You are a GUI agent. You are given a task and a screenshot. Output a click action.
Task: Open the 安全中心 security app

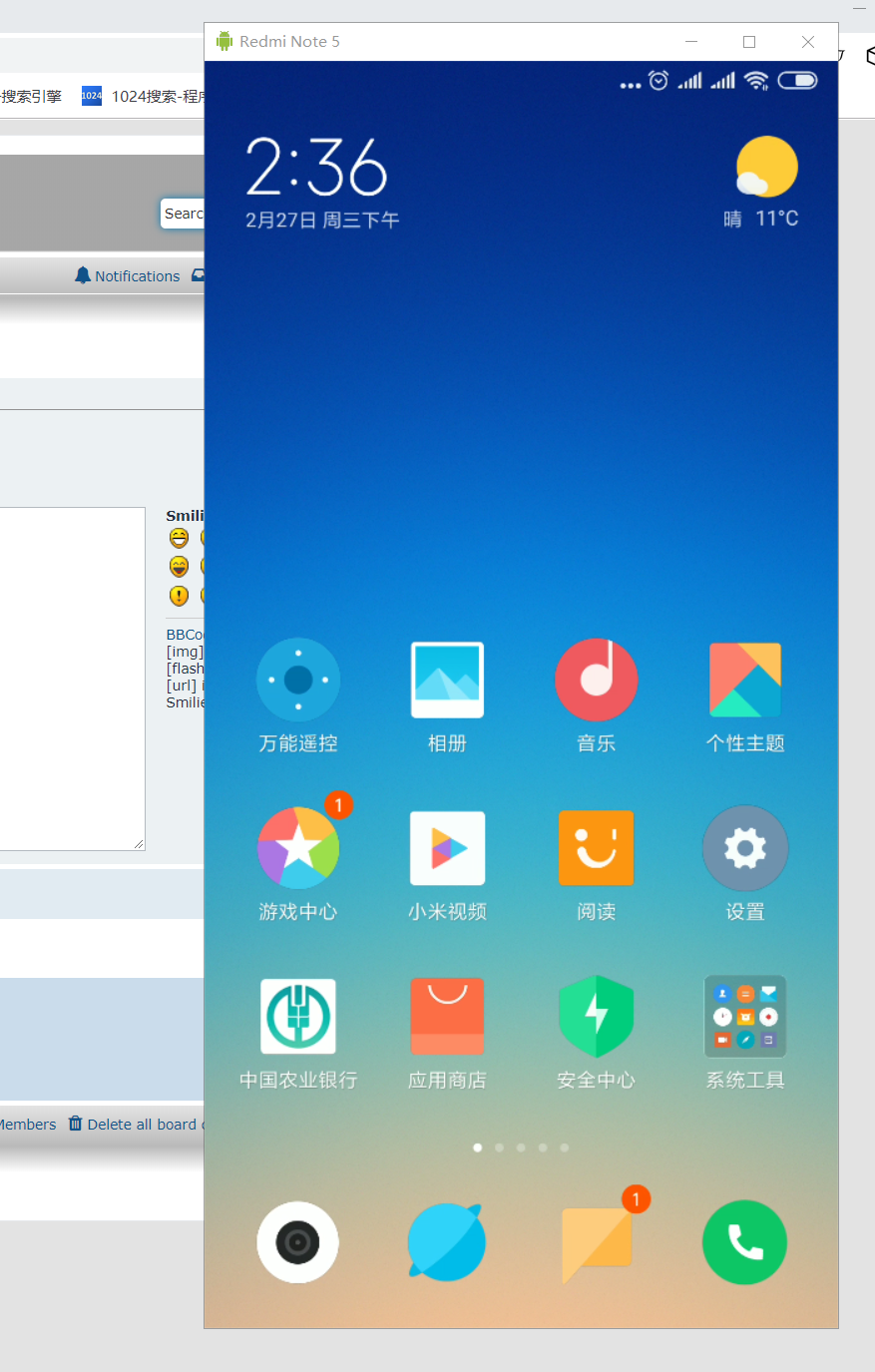click(x=597, y=1016)
